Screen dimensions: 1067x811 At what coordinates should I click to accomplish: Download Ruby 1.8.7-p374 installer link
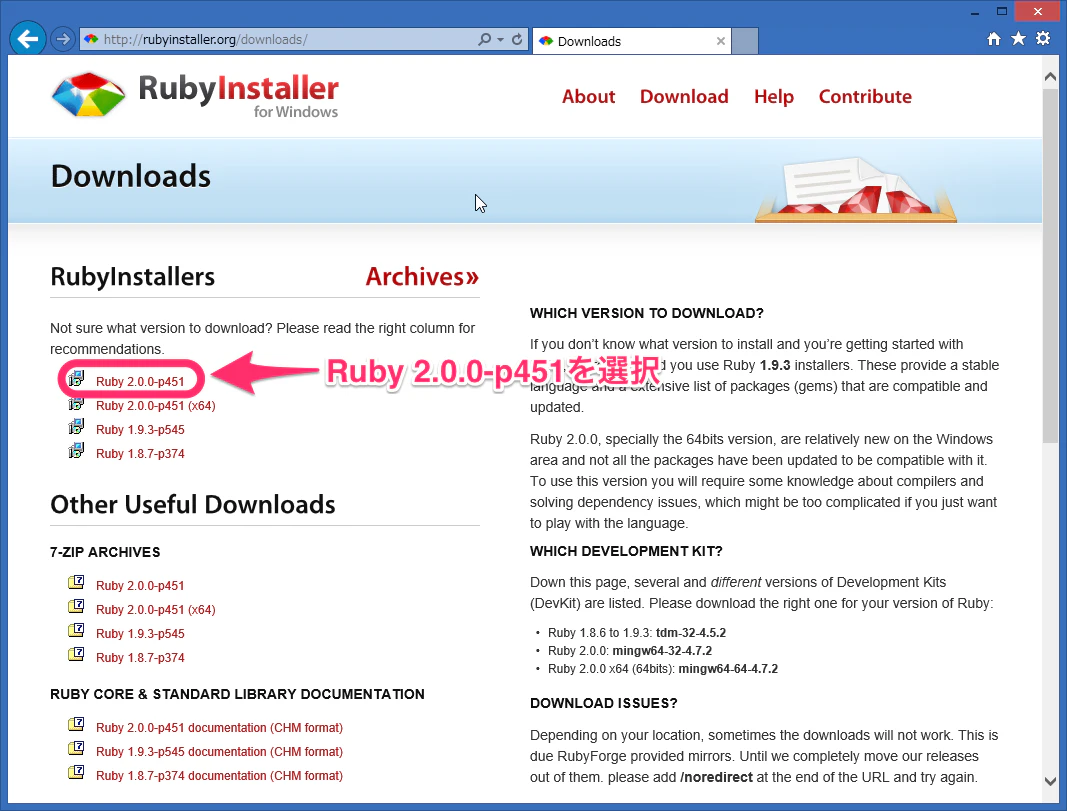140,454
